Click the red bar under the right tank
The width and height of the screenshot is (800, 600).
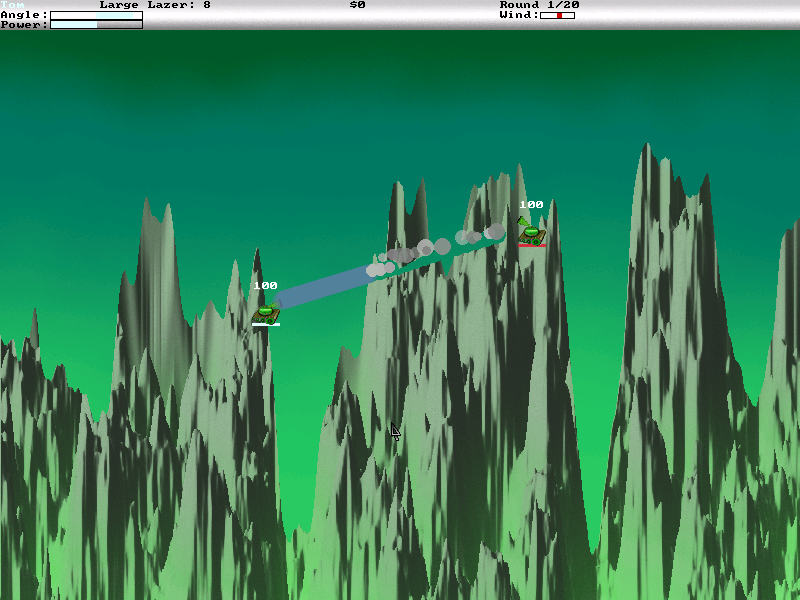click(x=532, y=245)
